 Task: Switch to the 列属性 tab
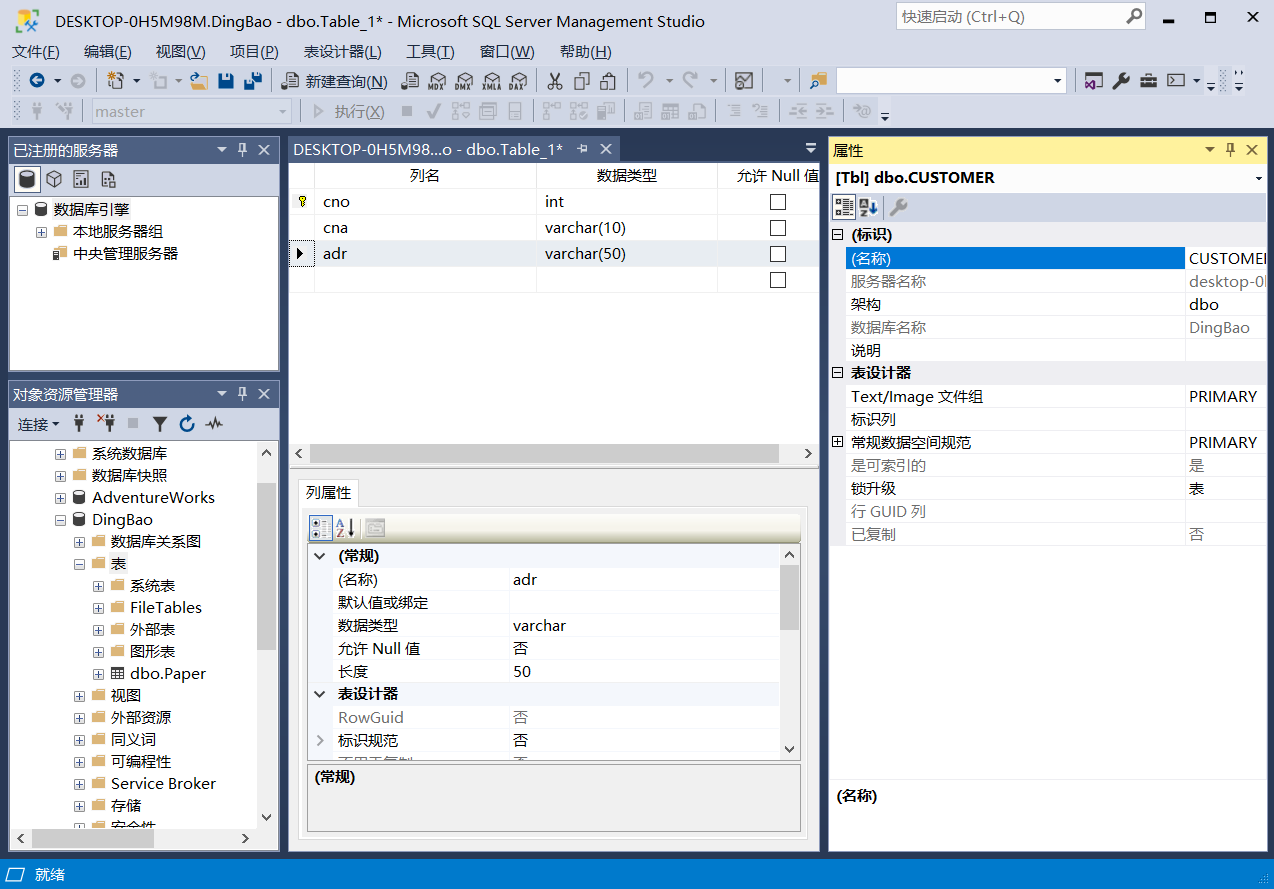328,491
